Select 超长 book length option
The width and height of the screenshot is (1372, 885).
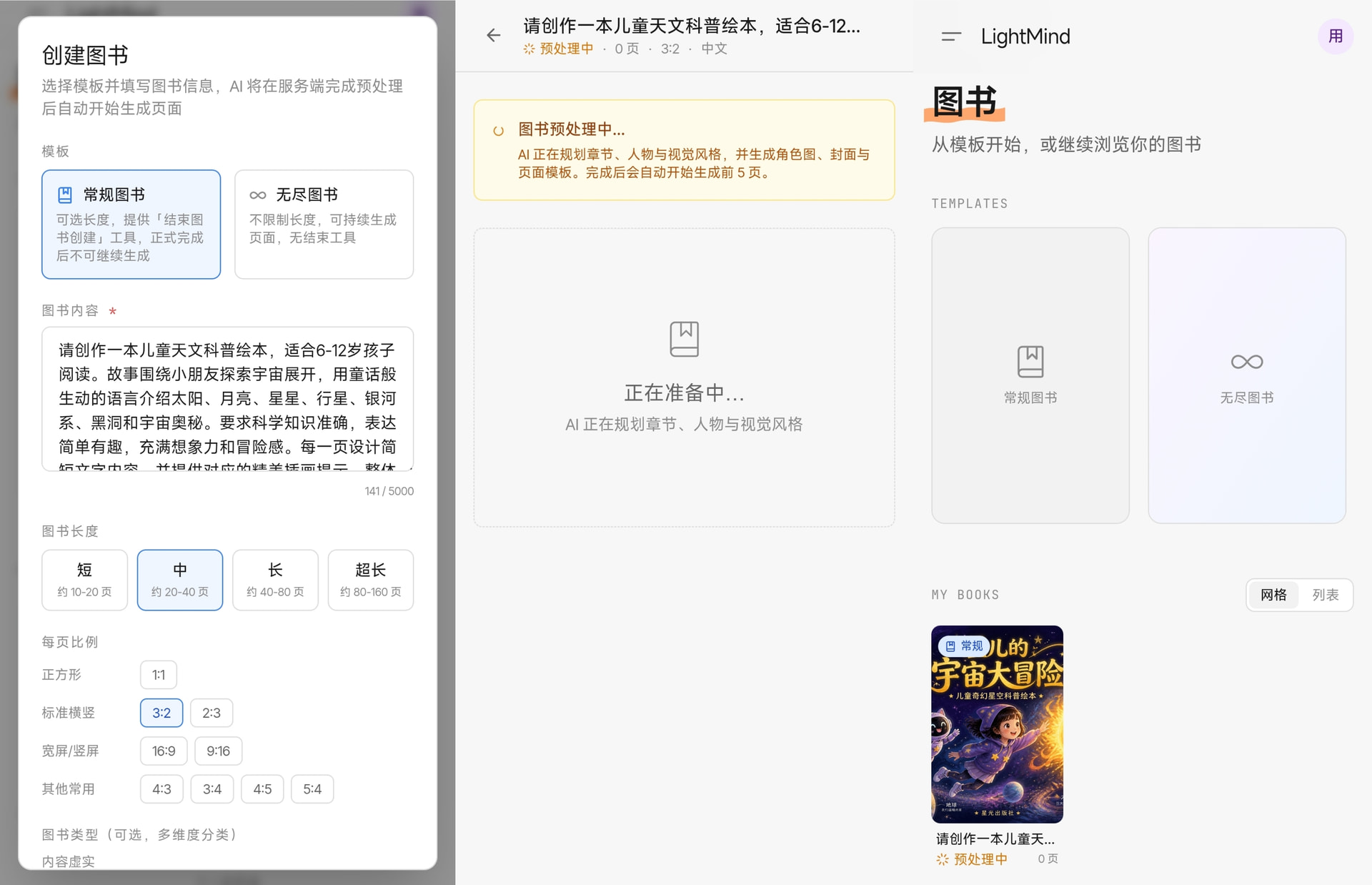click(370, 580)
